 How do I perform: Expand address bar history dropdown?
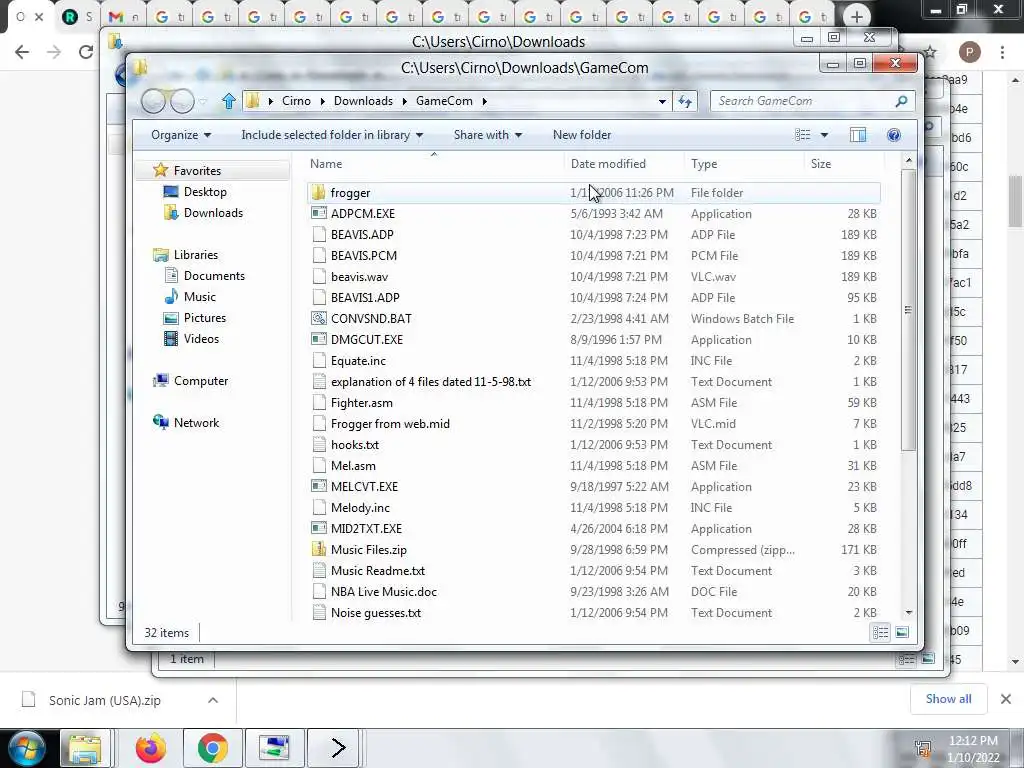click(662, 101)
